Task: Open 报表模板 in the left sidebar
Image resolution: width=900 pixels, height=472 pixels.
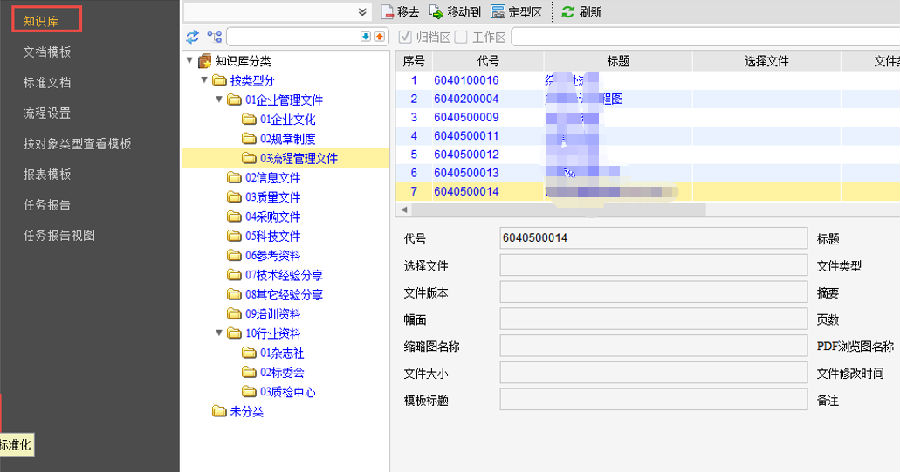Action: (x=47, y=174)
